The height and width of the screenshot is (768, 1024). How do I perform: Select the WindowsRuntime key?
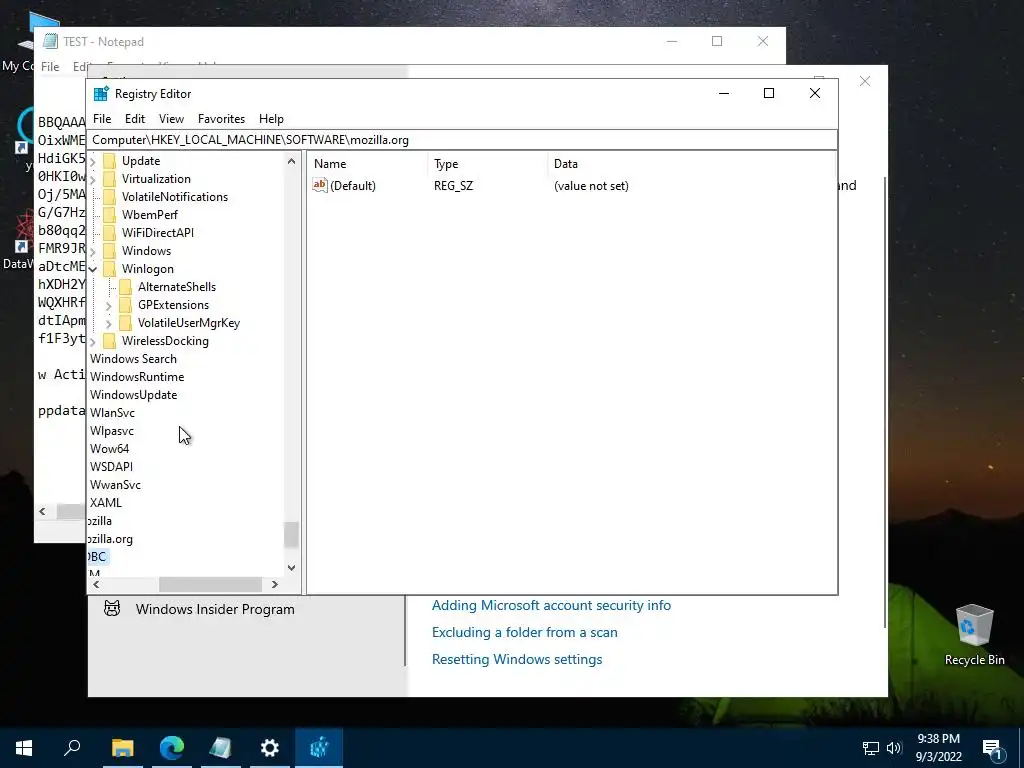137,377
